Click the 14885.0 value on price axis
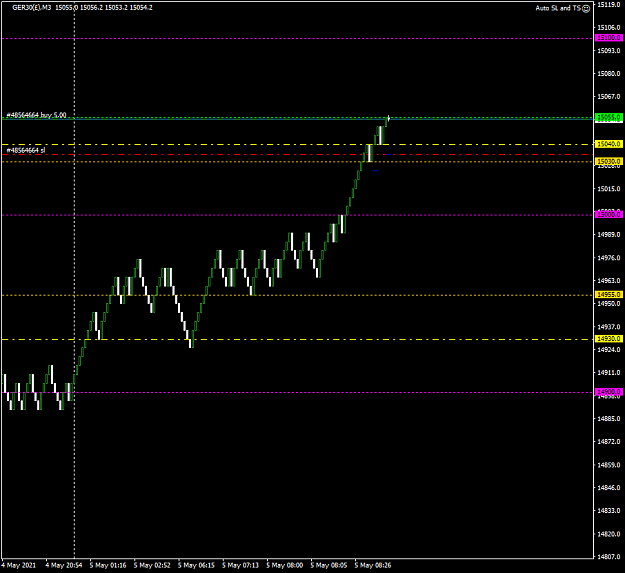The image size is (625, 573). click(x=609, y=419)
